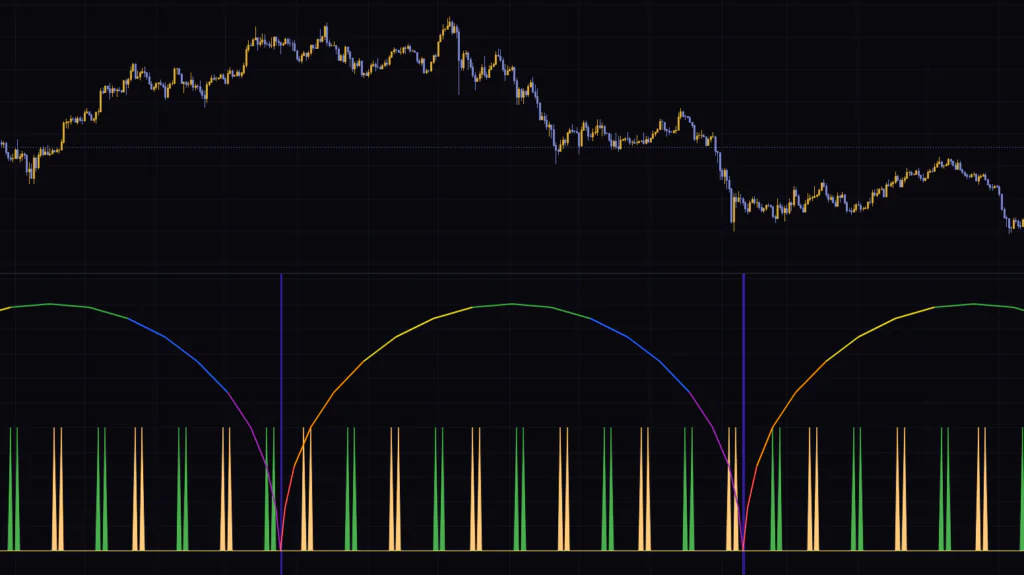The image size is (1024, 575).
Task: Click the green apex of the middle cycle arc
Action: (511, 304)
